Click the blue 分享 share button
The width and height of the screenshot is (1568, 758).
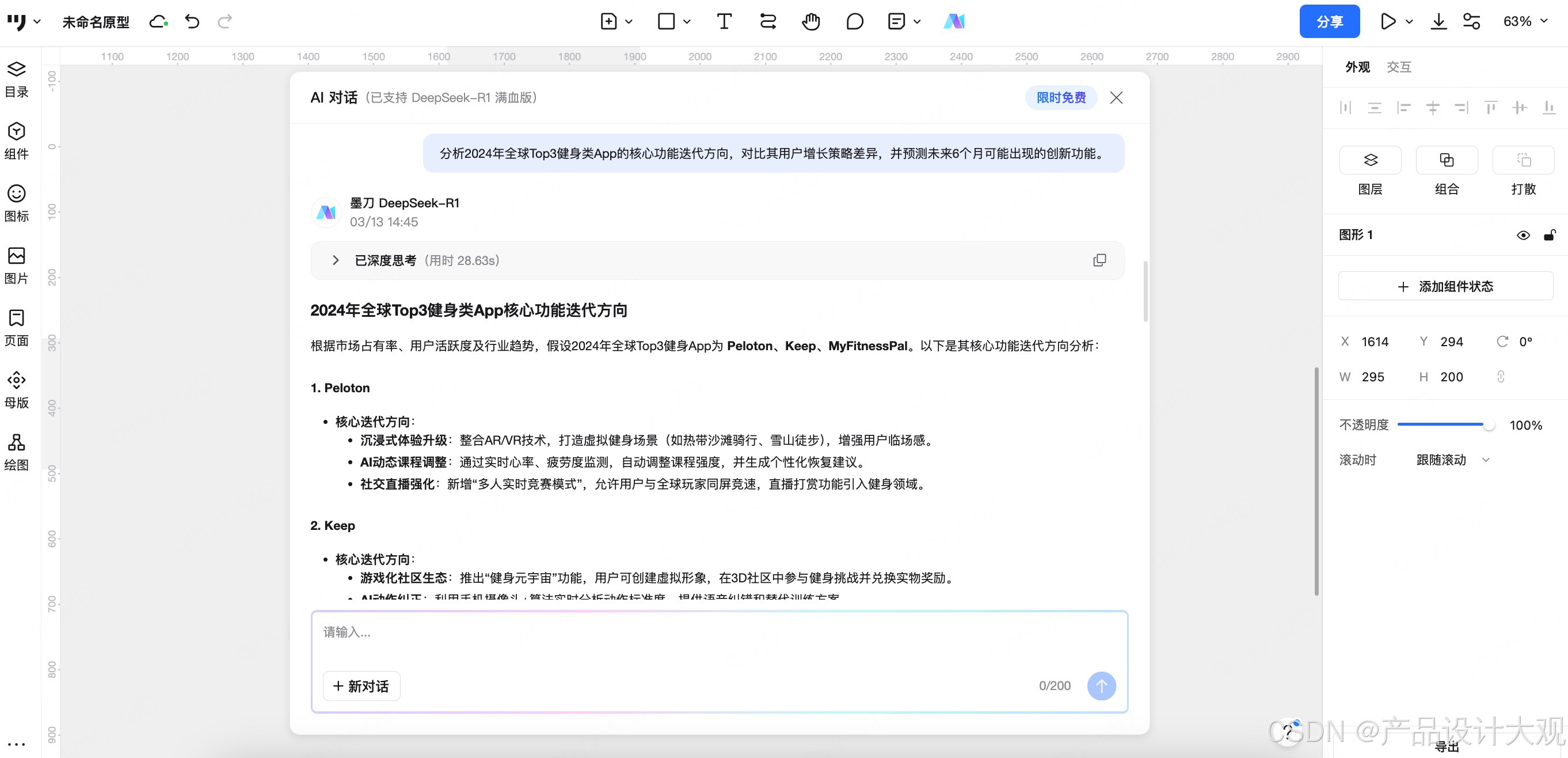(1329, 22)
